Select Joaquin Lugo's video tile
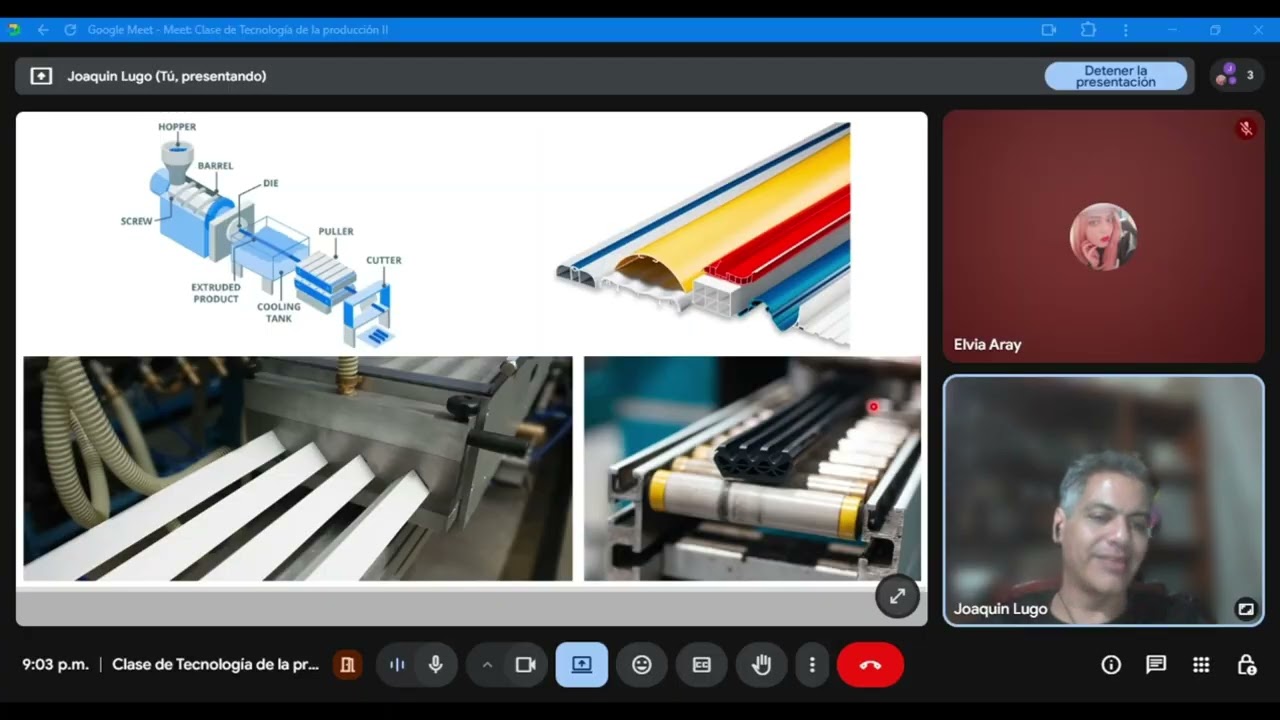 [1104, 501]
